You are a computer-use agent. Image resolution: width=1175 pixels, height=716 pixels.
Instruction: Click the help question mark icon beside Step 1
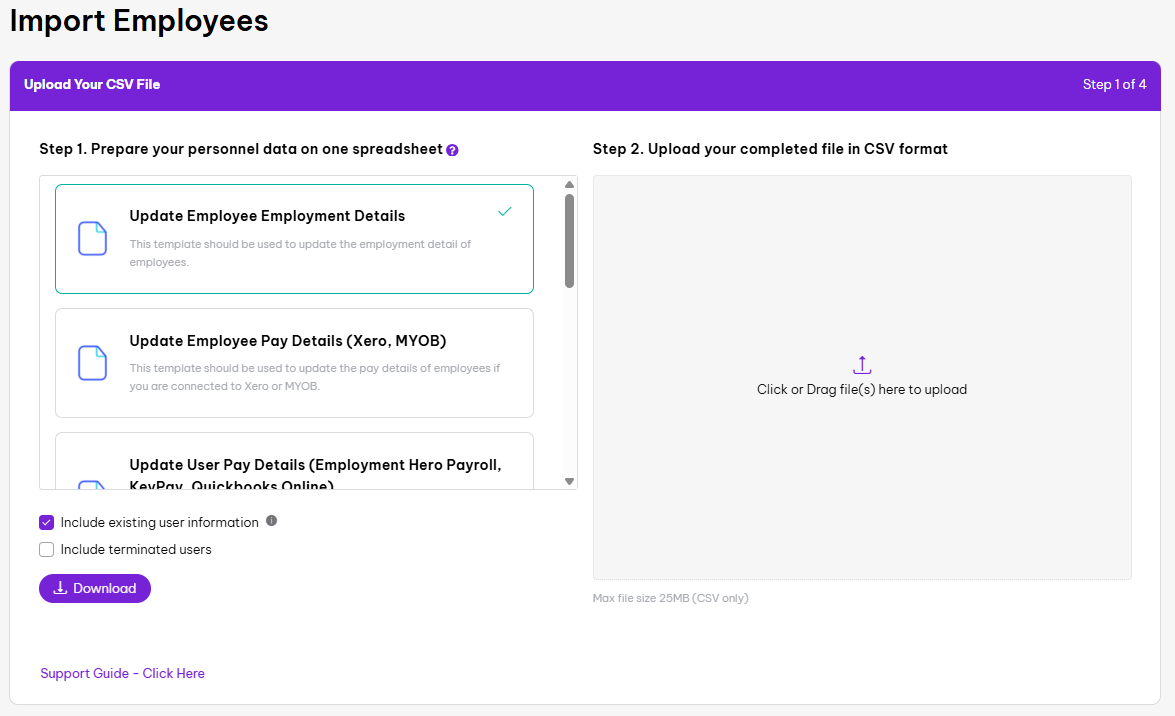tap(452, 150)
